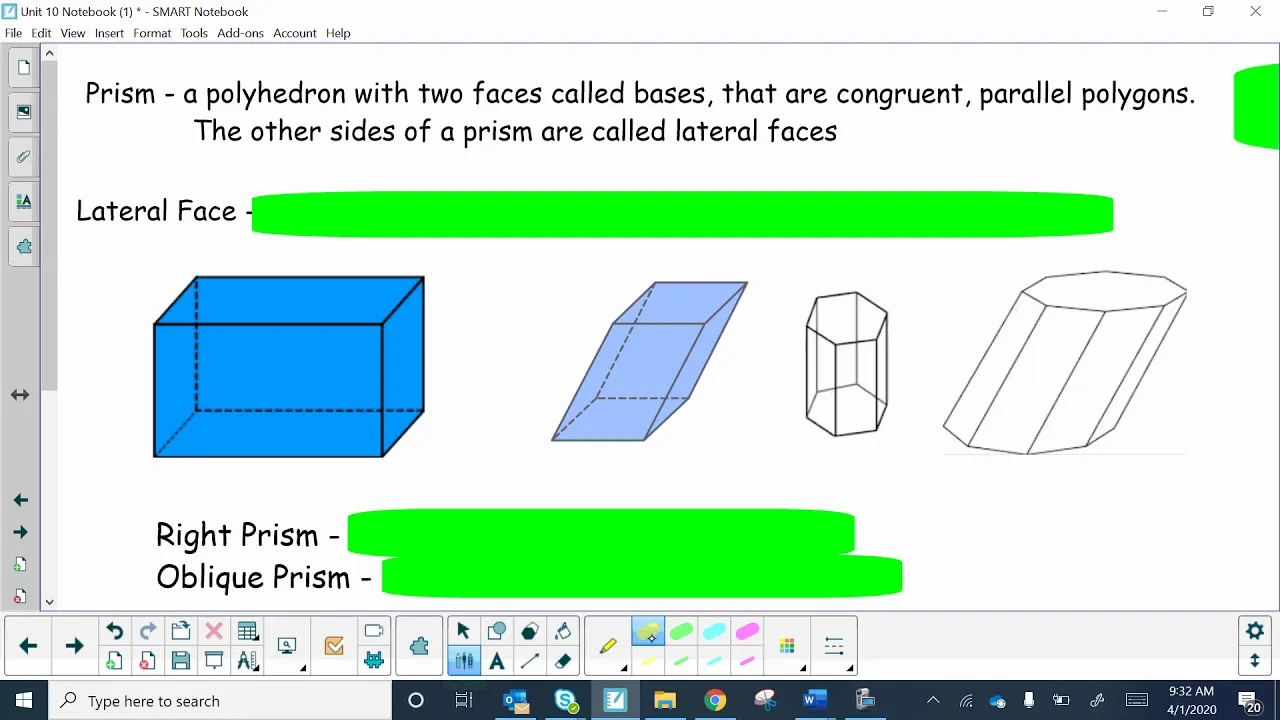Click the blue monster activity icon
This screenshot has height=720, width=1280.
(374, 661)
